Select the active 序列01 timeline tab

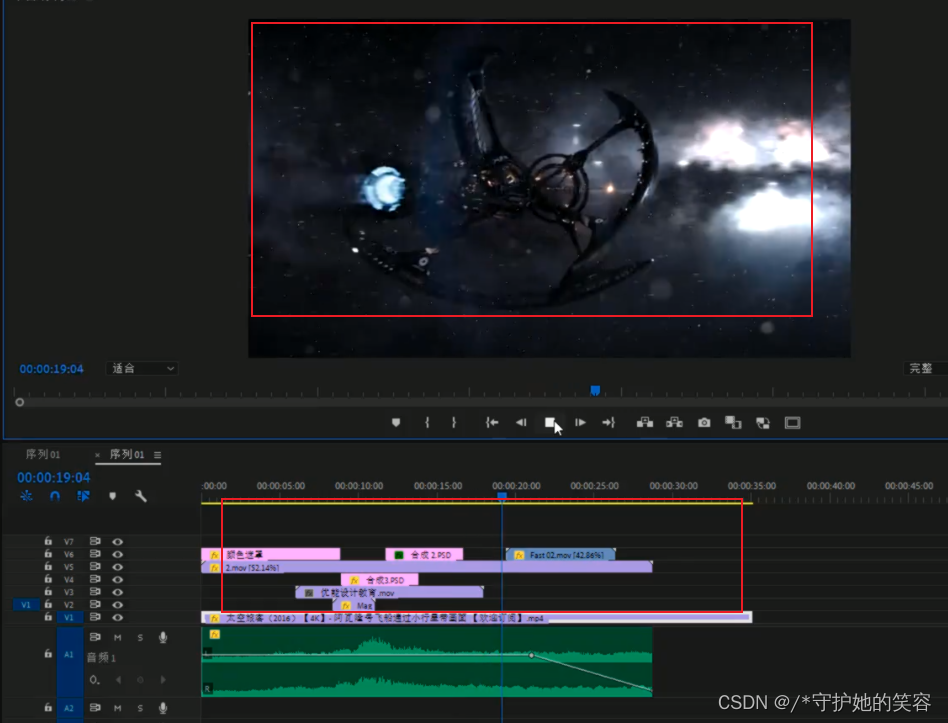tap(127, 455)
